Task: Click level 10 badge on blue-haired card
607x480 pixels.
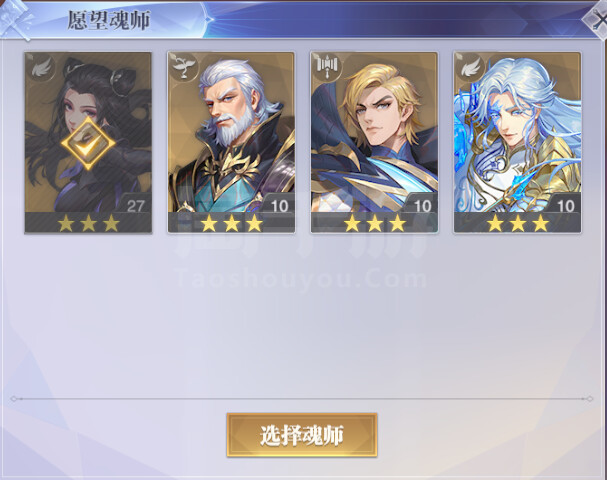Action: click(x=565, y=206)
